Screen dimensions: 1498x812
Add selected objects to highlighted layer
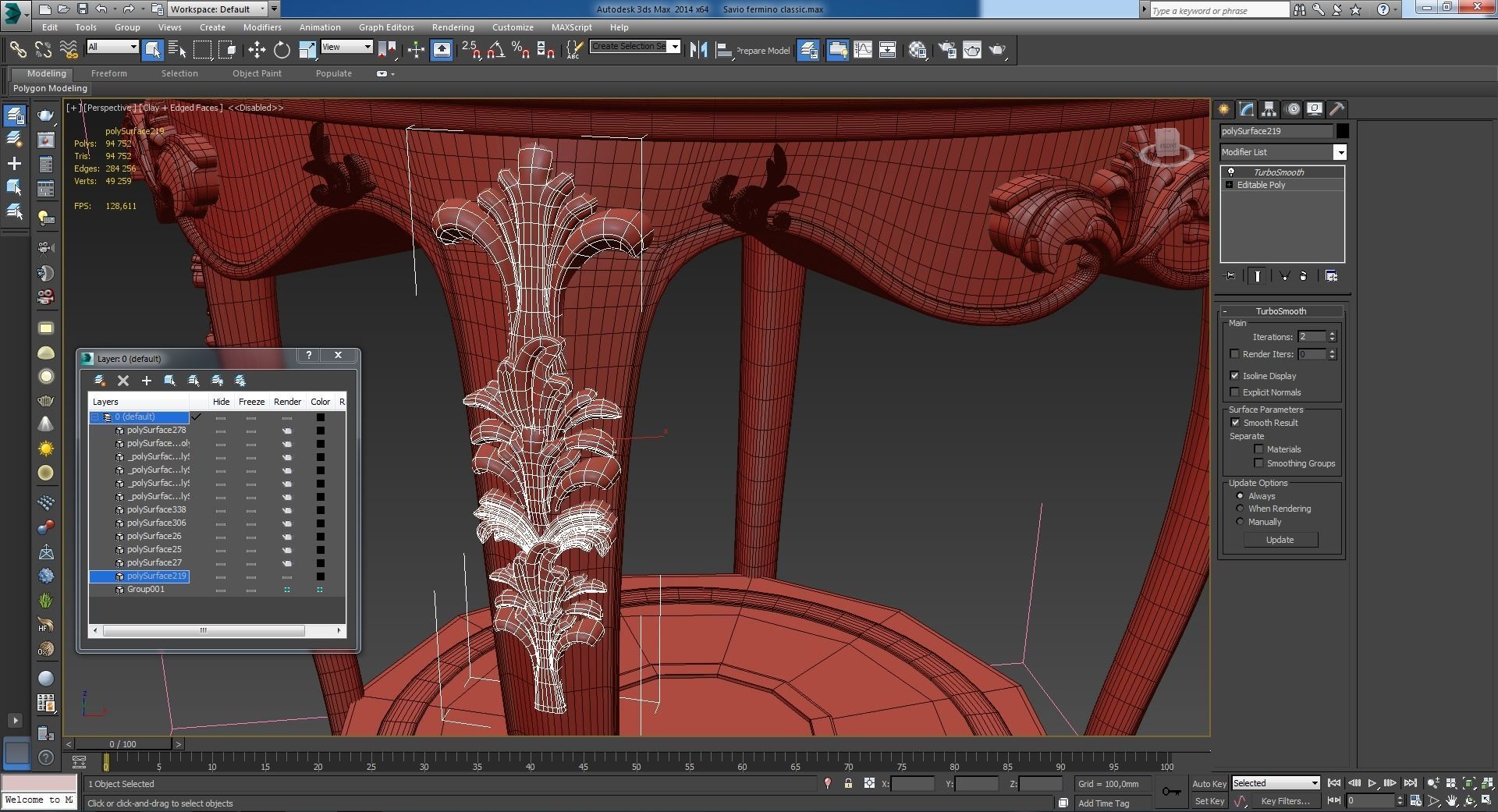(146, 381)
